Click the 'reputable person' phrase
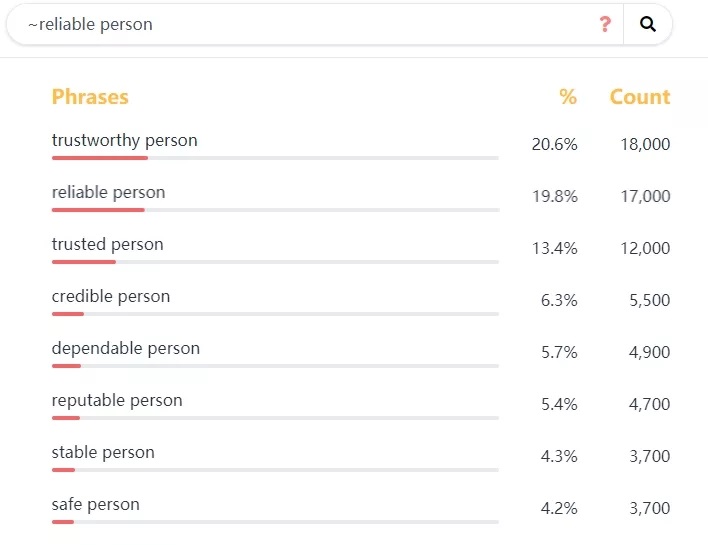 (x=117, y=401)
